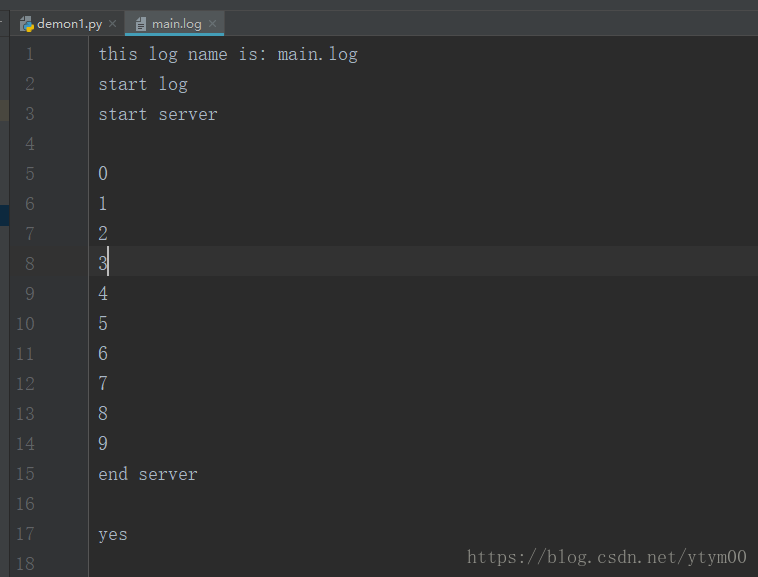Image resolution: width=758 pixels, height=577 pixels.
Task: Click the value '1' on line 6
Action: [x=103, y=203]
